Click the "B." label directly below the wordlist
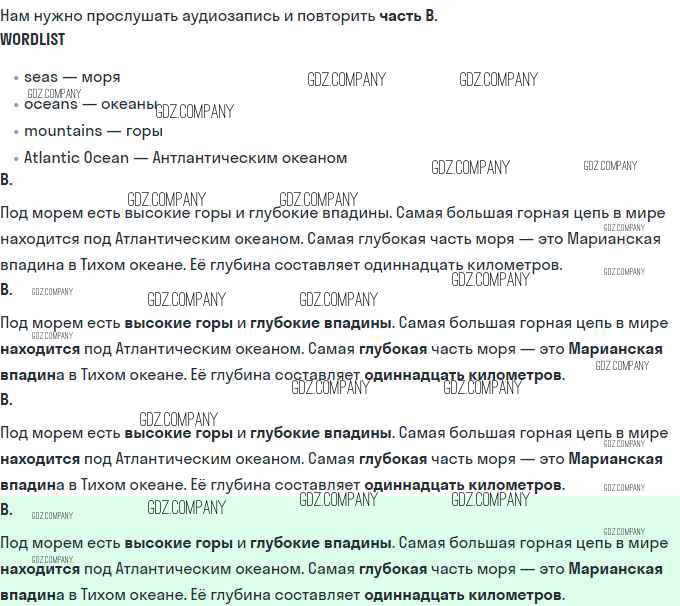The image size is (680, 606). click(6, 180)
